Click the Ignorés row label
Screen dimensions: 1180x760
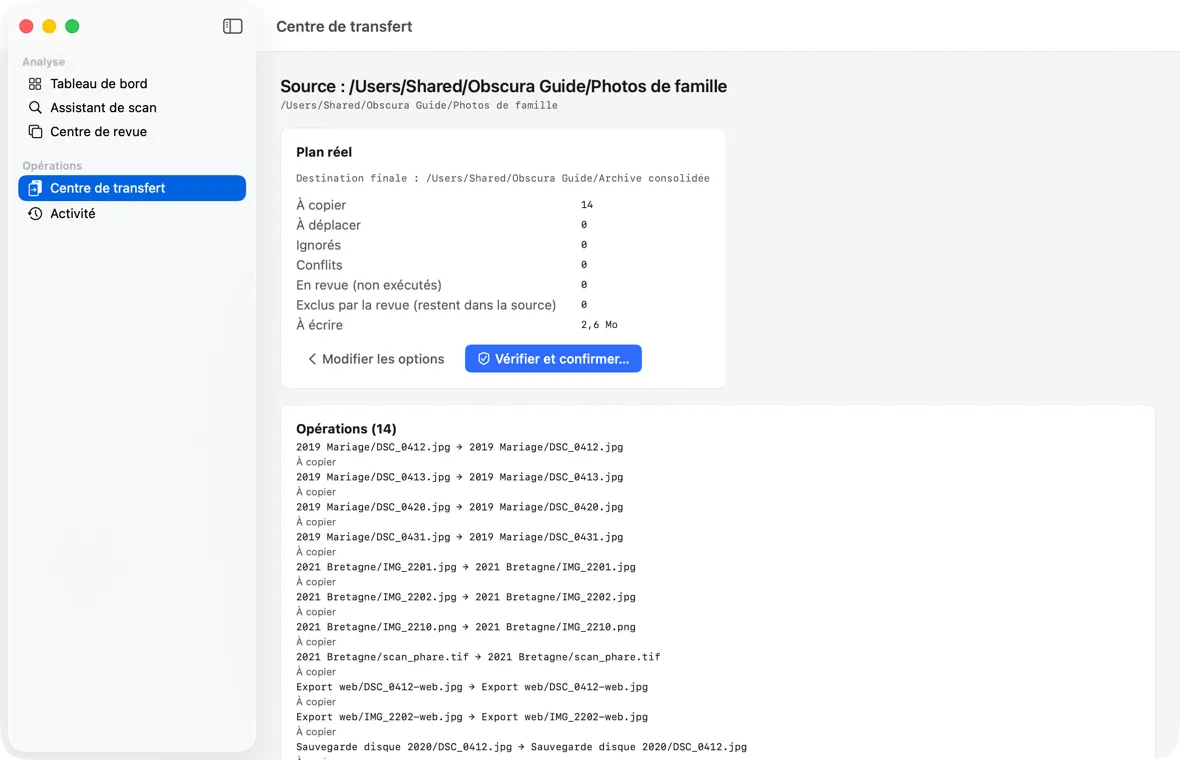point(318,245)
